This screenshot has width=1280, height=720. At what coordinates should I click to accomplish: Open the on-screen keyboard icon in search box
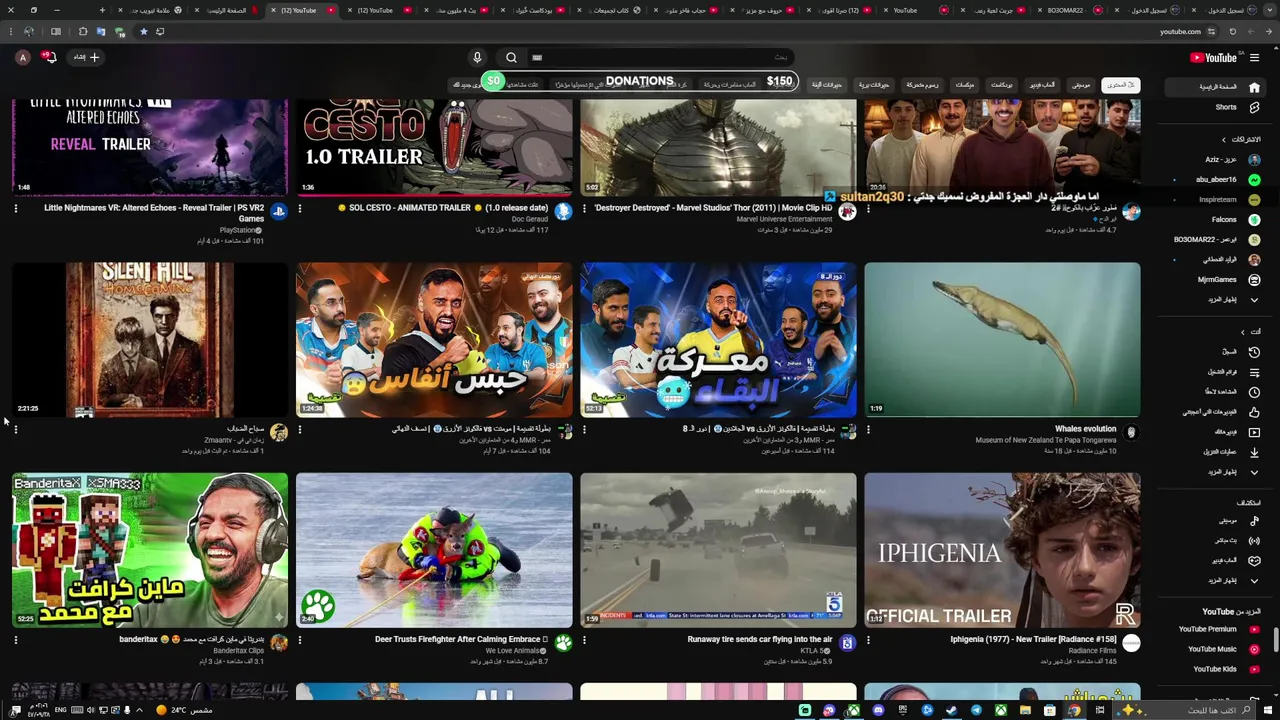[x=537, y=58]
